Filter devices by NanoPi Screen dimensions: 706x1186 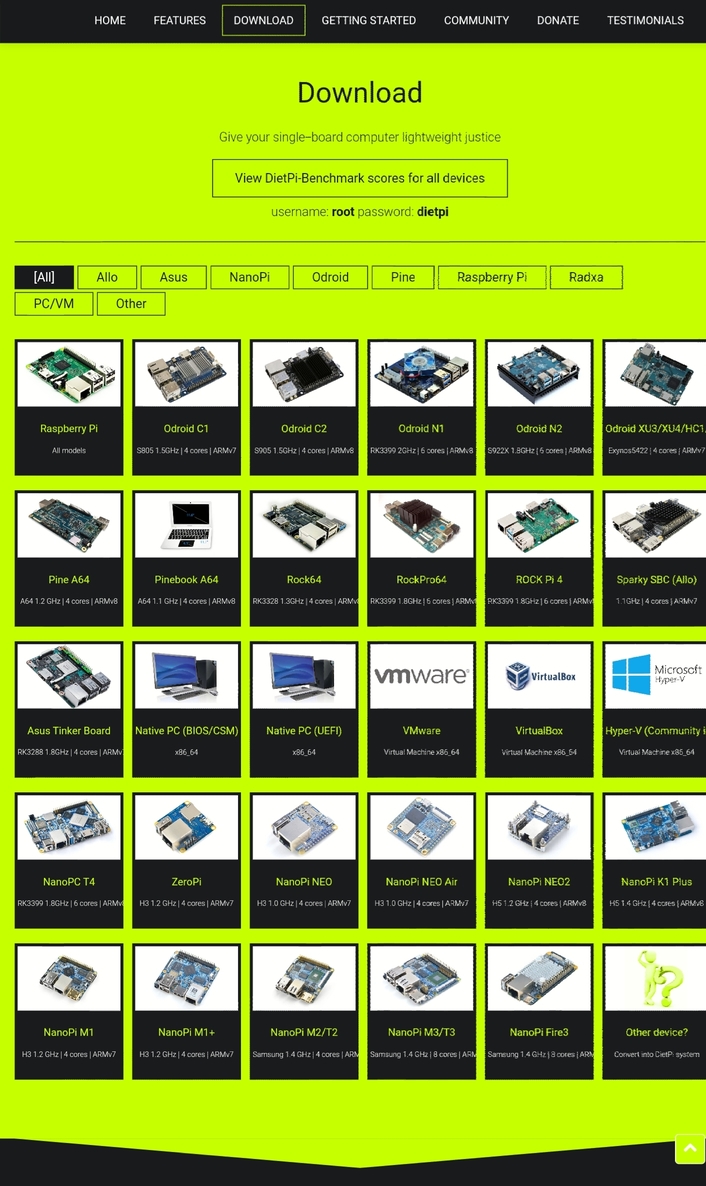coord(250,277)
